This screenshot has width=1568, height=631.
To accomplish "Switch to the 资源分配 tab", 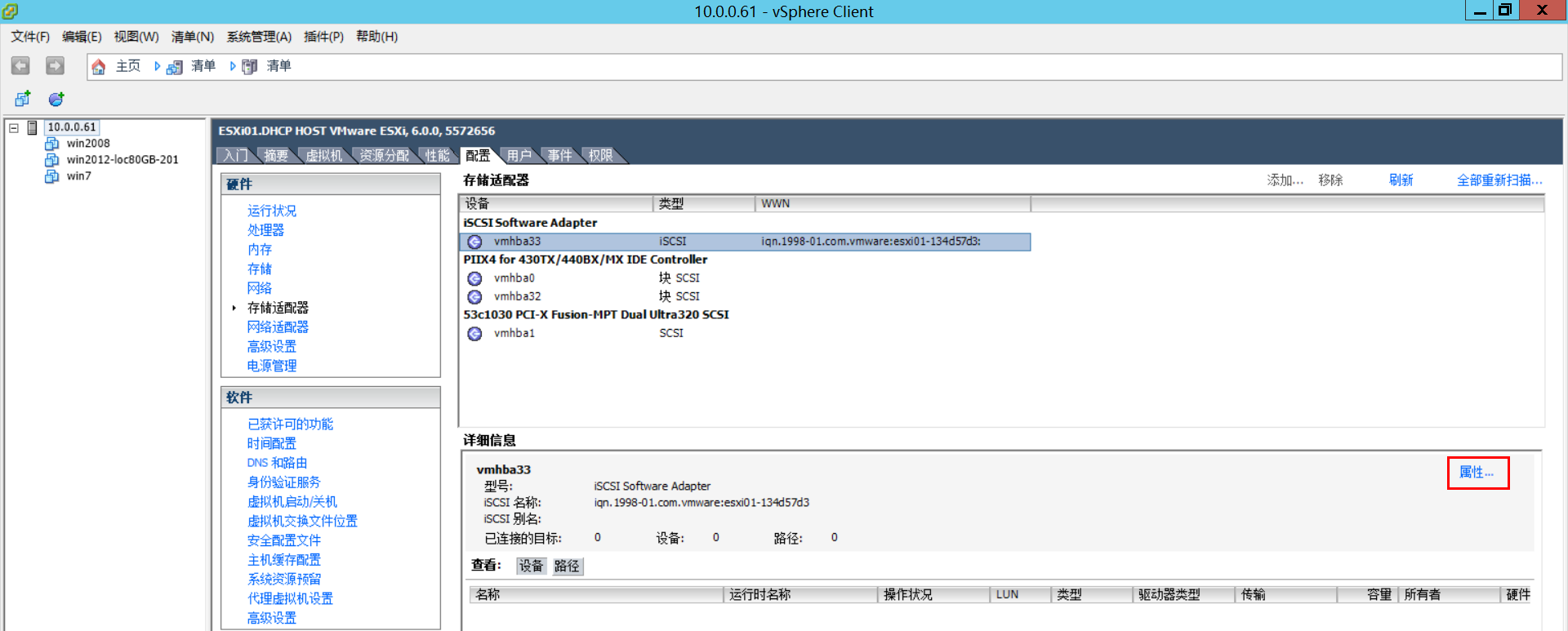I will pyautogui.click(x=385, y=155).
